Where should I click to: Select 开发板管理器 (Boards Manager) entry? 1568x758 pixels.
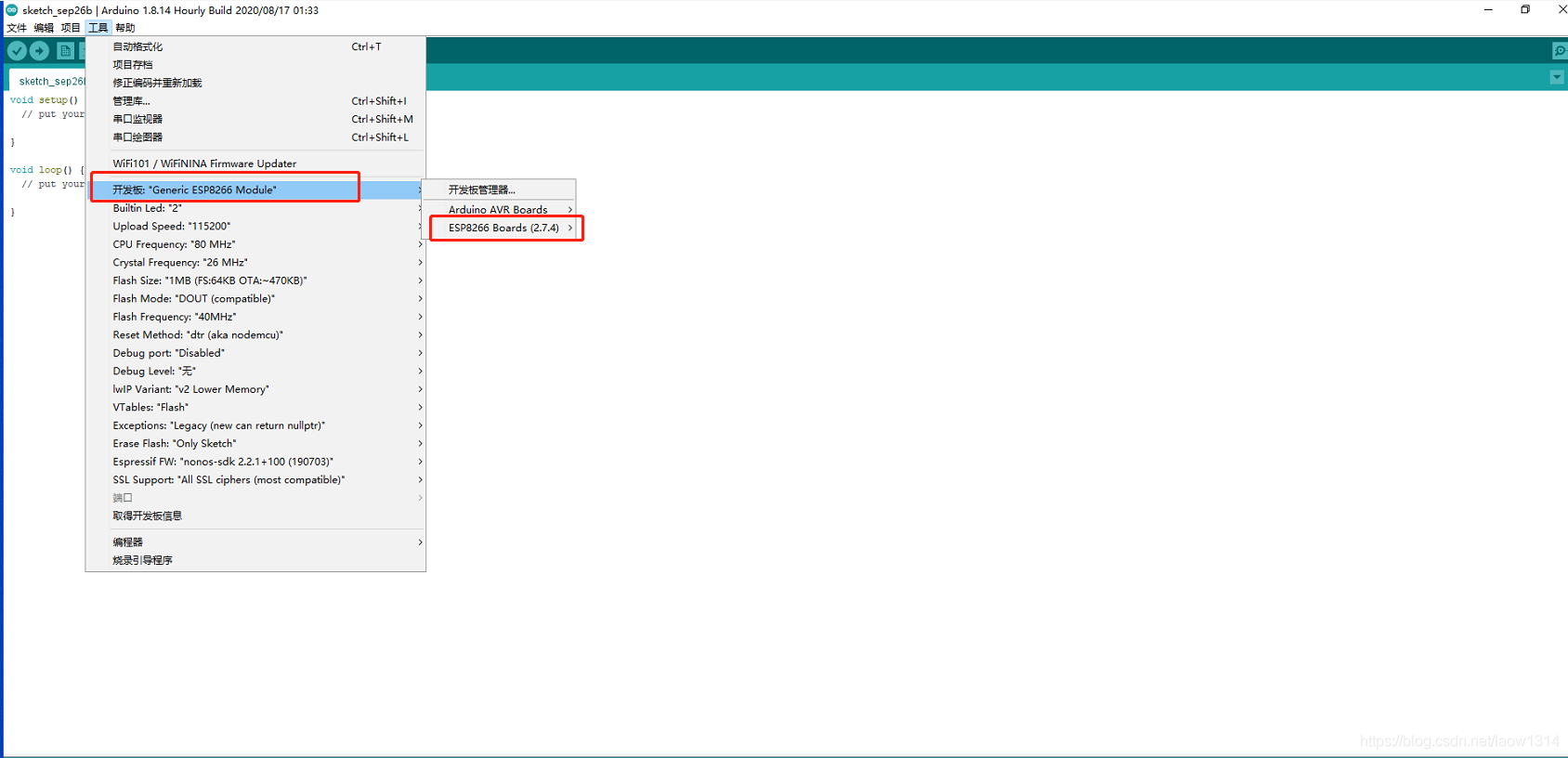[x=482, y=190]
